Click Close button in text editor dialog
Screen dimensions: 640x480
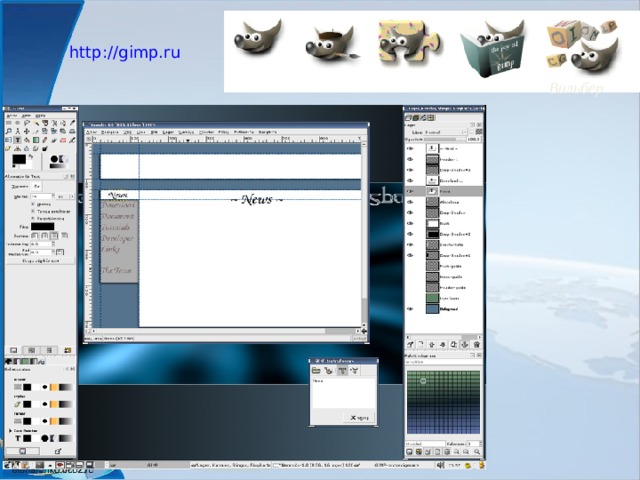359,418
